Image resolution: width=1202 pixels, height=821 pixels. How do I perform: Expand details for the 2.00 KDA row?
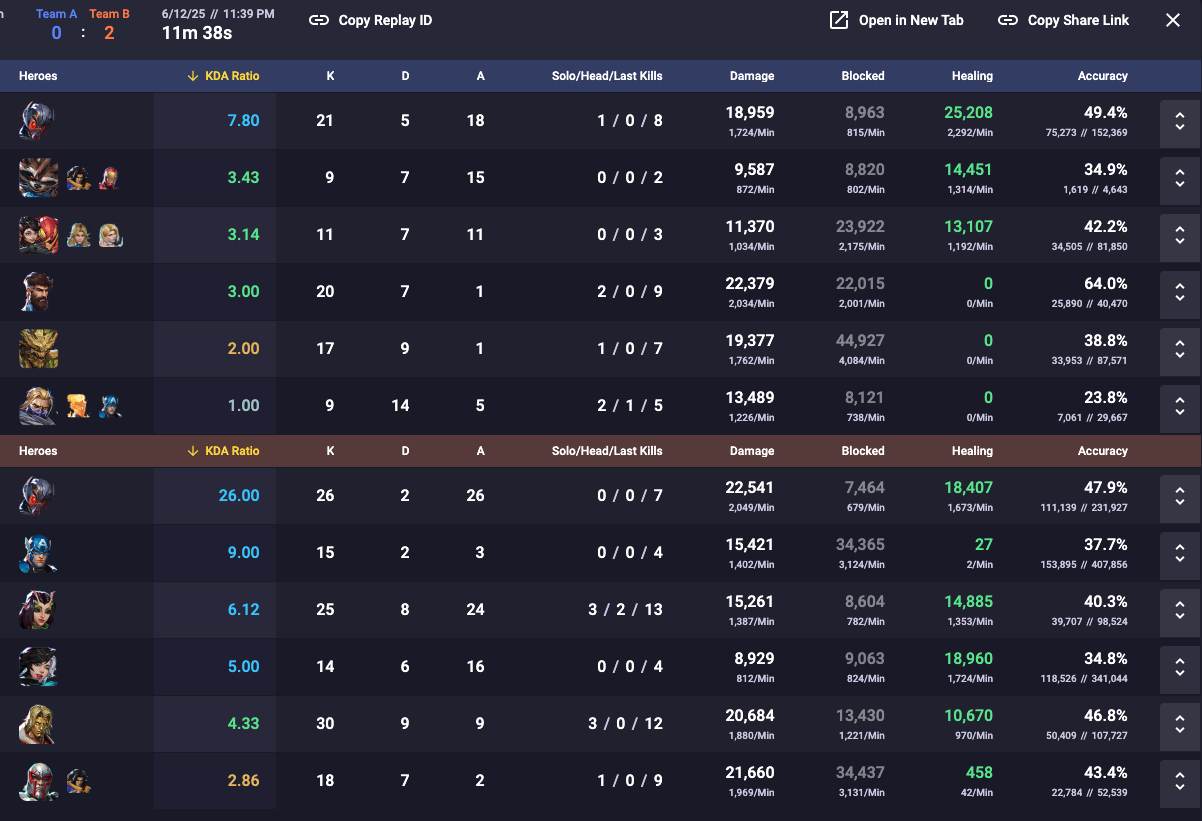[1180, 350]
